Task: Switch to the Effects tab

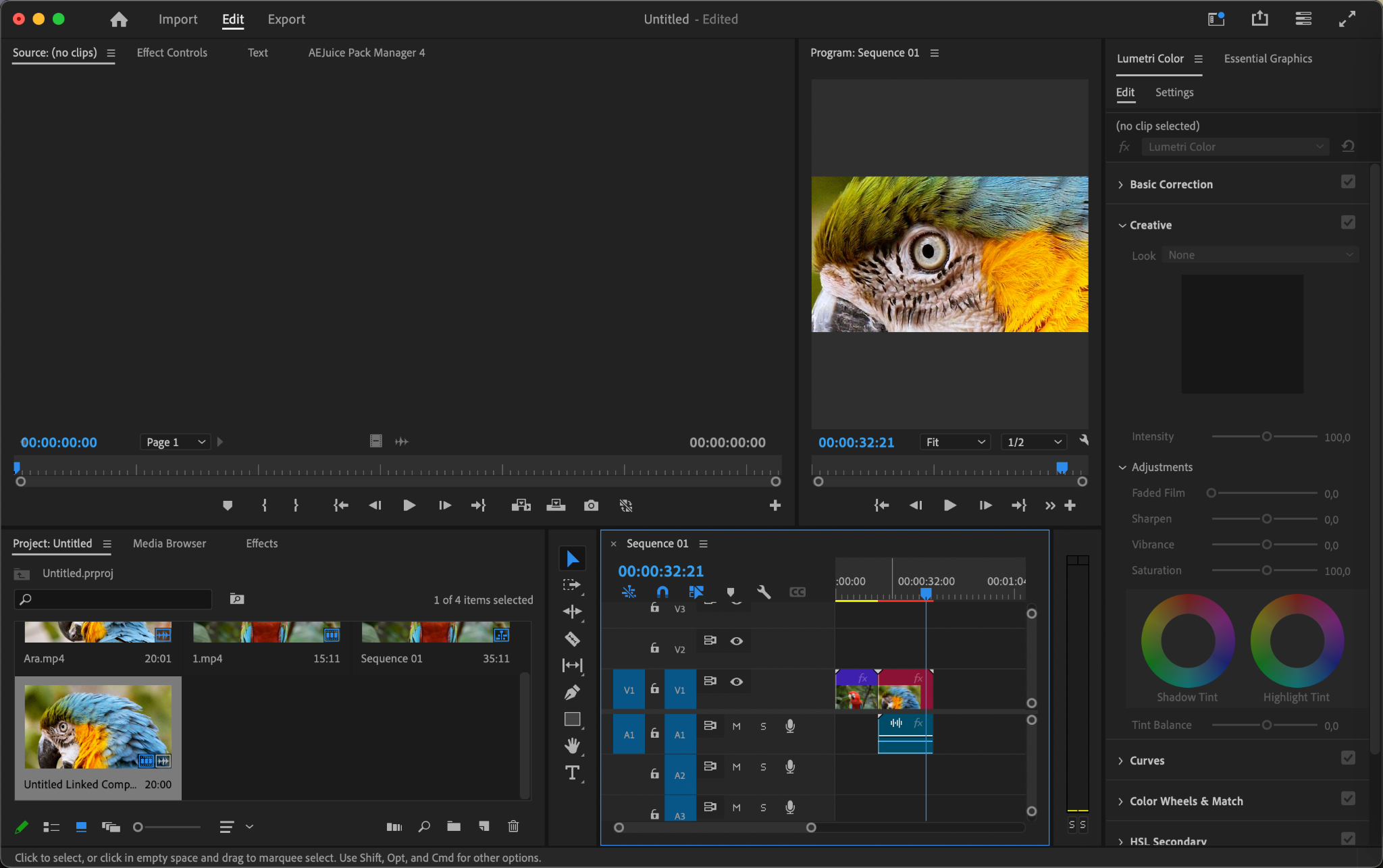Action: point(261,543)
